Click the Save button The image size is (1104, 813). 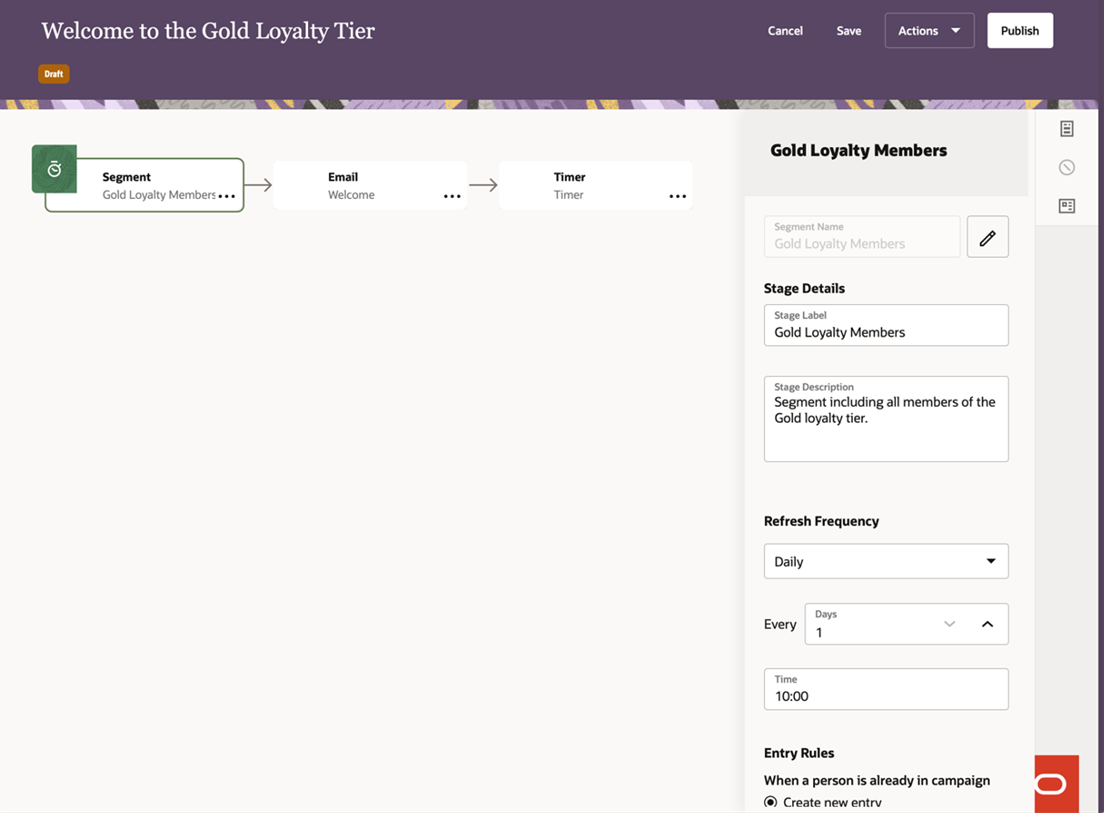[849, 31]
